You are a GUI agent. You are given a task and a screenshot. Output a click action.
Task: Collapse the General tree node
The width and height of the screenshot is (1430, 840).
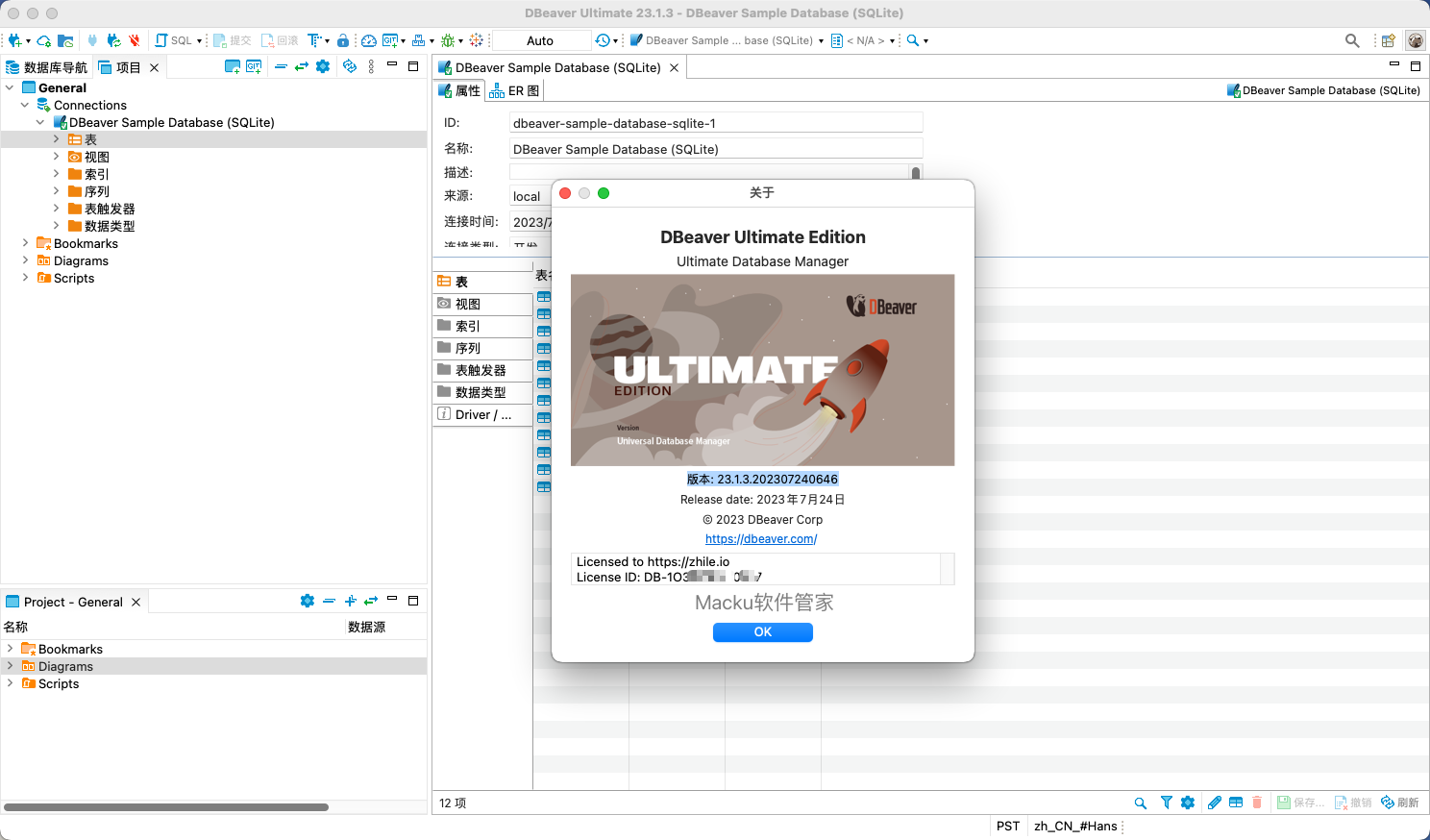[10, 87]
